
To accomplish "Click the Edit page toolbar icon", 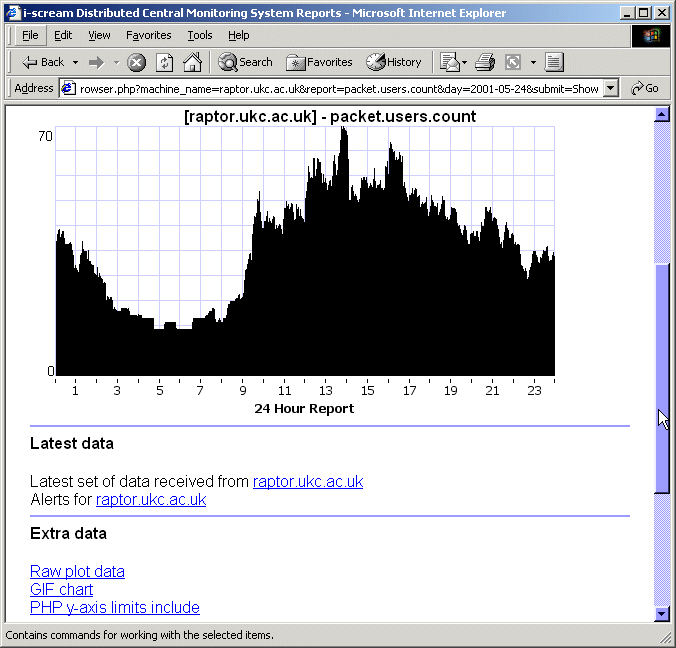I will pyautogui.click(x=554, y=62).
